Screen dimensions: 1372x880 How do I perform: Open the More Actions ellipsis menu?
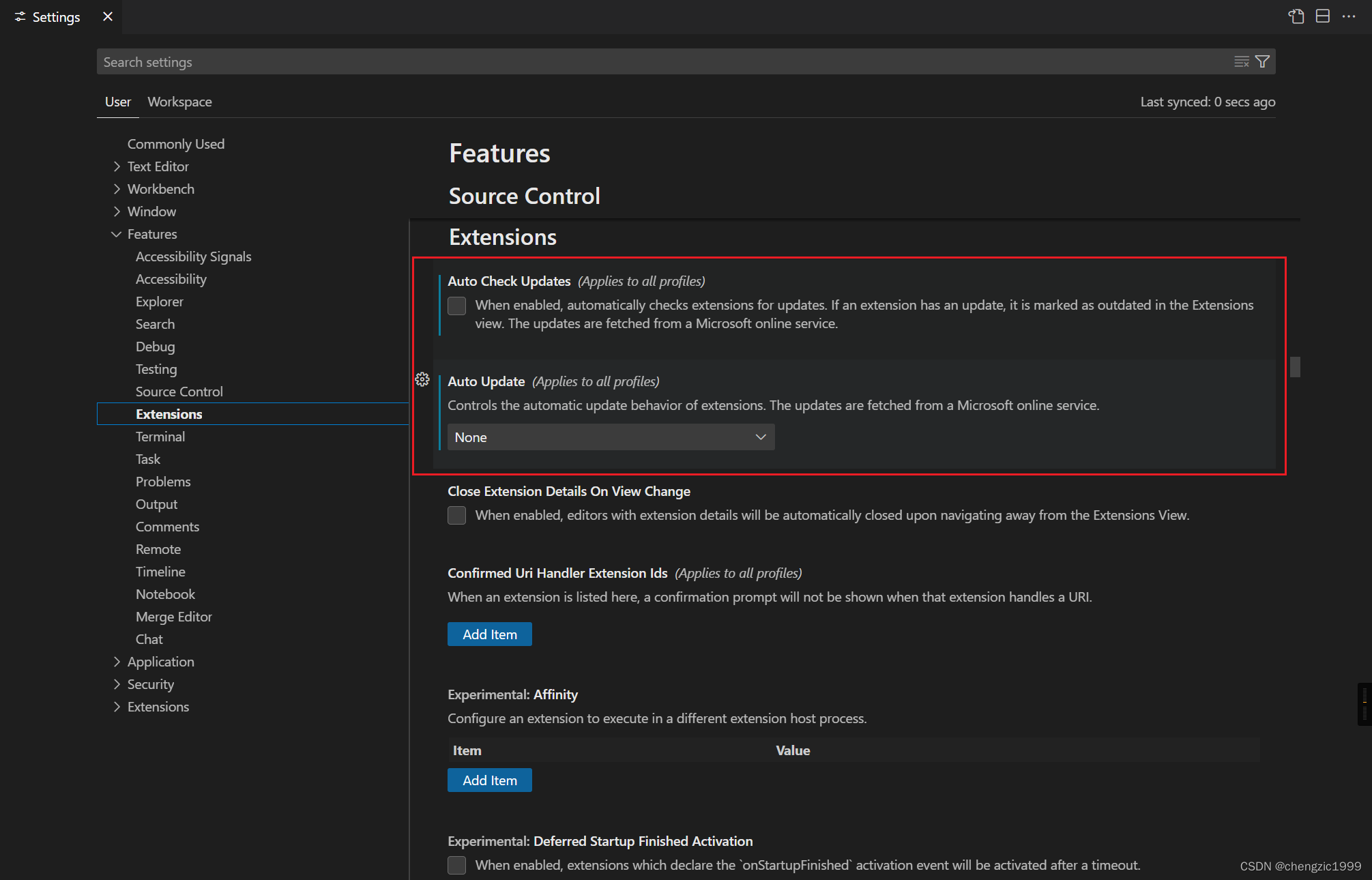pos(1349,16)
